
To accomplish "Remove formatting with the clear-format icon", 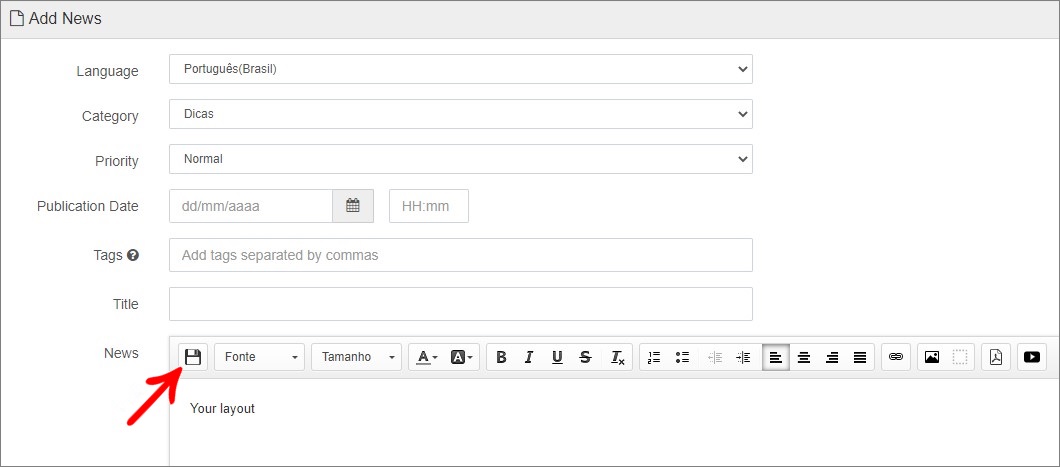I will (x=617, y=358).
